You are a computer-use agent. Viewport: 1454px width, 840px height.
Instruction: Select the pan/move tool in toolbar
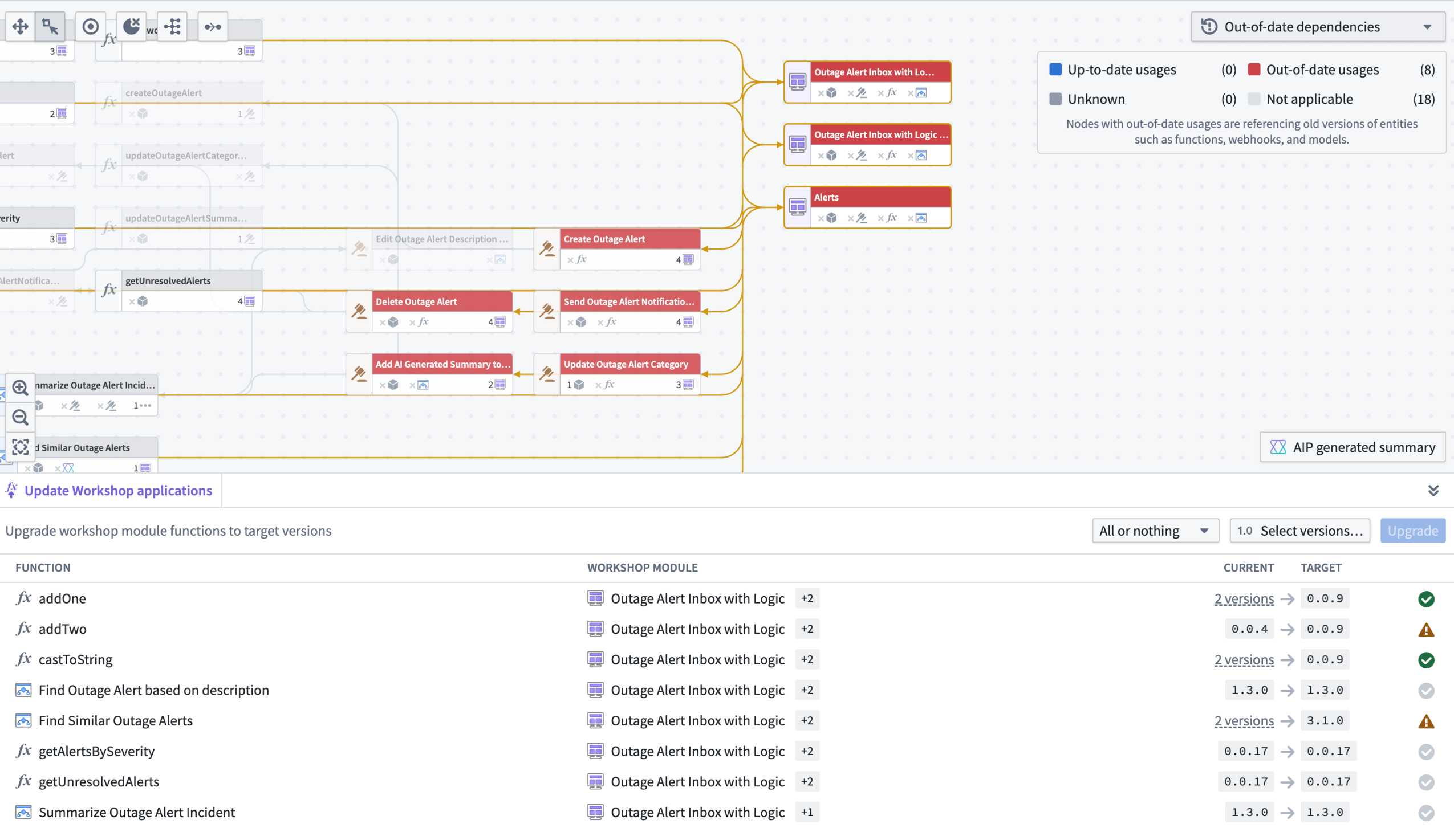click(20, 27)
